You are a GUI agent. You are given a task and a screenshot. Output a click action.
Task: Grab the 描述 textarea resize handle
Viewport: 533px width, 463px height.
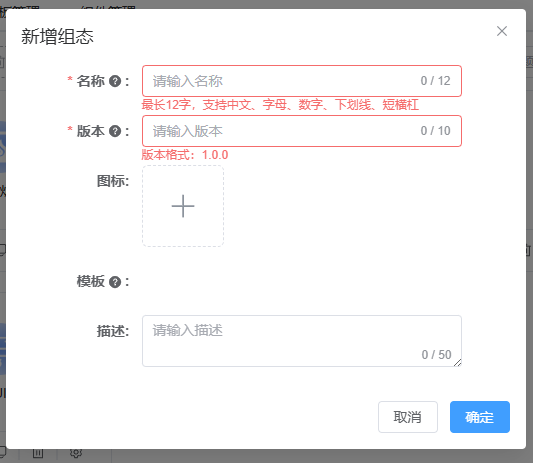pyautogui.click(x=458, y=363)
